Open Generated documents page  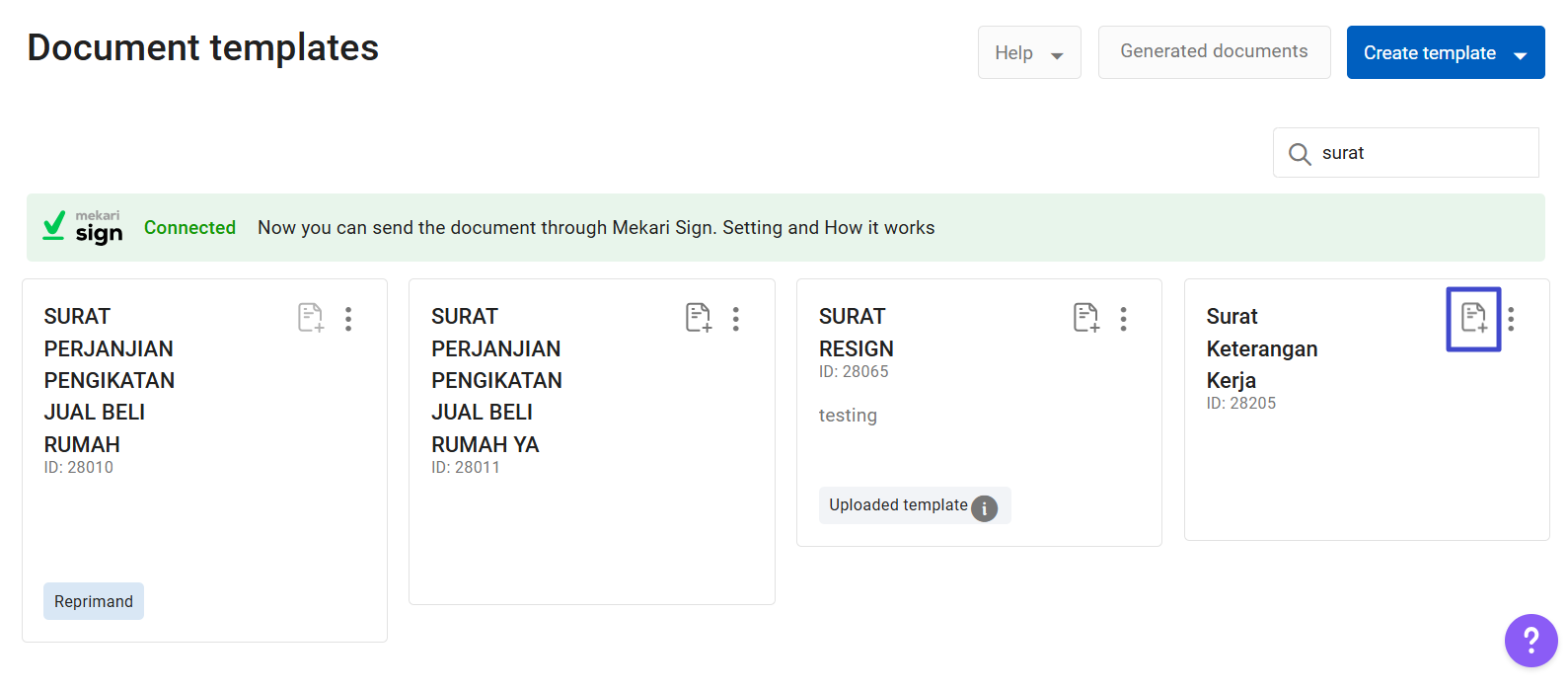(x=1214, y=51)
